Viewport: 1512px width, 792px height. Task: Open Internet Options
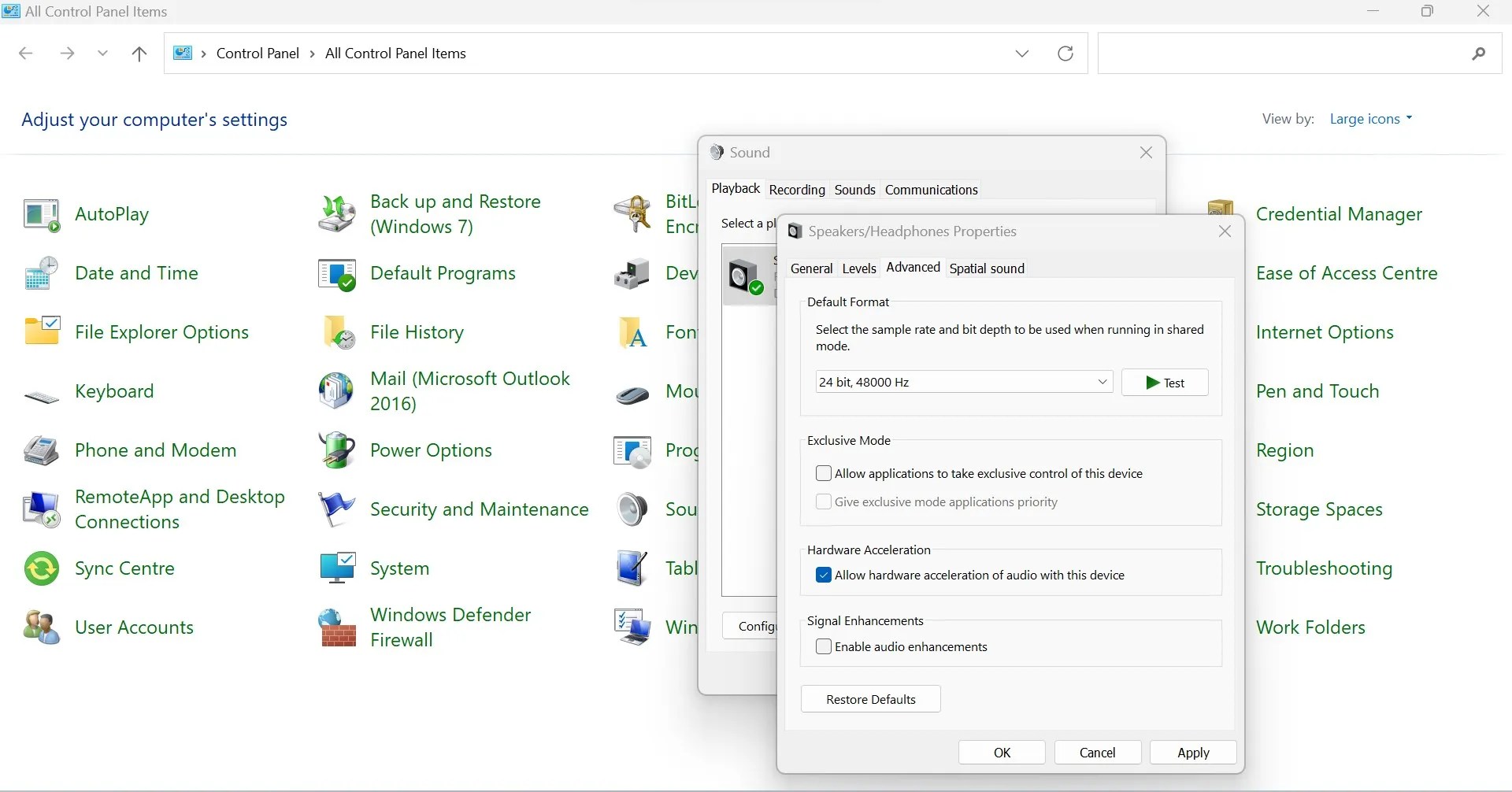click(x=1325, y=332)
